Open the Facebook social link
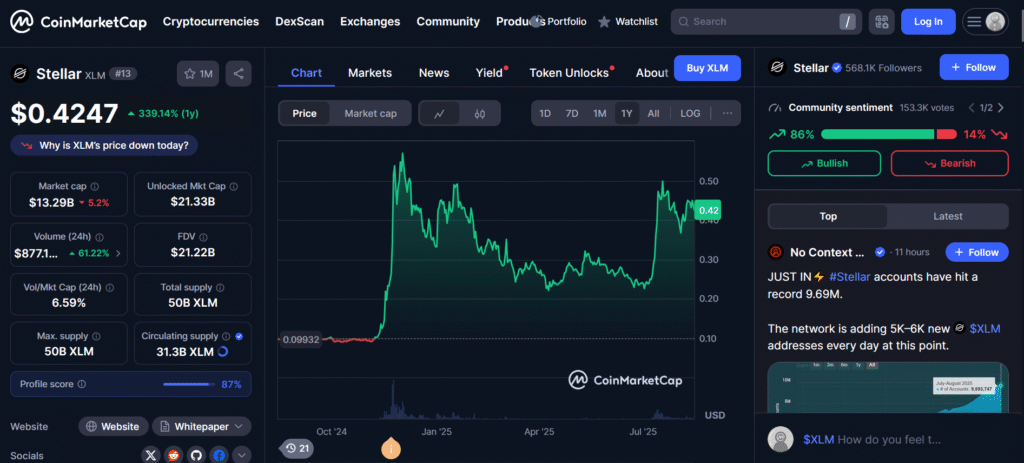This screenshot has width=1024, height=463. [x=219, y=455]
